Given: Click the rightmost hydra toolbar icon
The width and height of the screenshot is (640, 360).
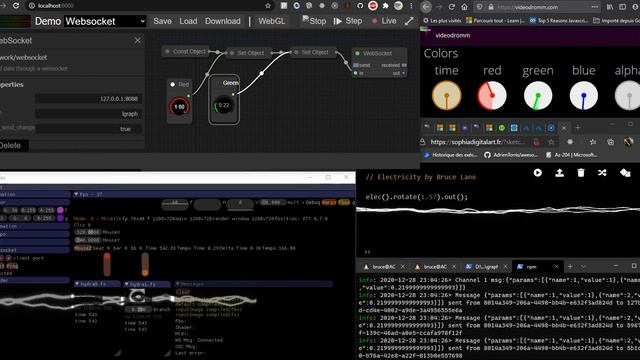Looking at the screenshot, I should [625, 173].
